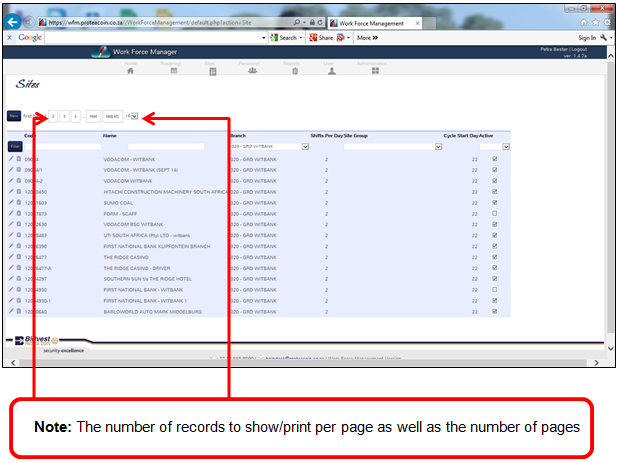Open the Personnel people icon
The width and height of the screenshot is (618, 463).
pyautogui.click(x=253, y=71)
